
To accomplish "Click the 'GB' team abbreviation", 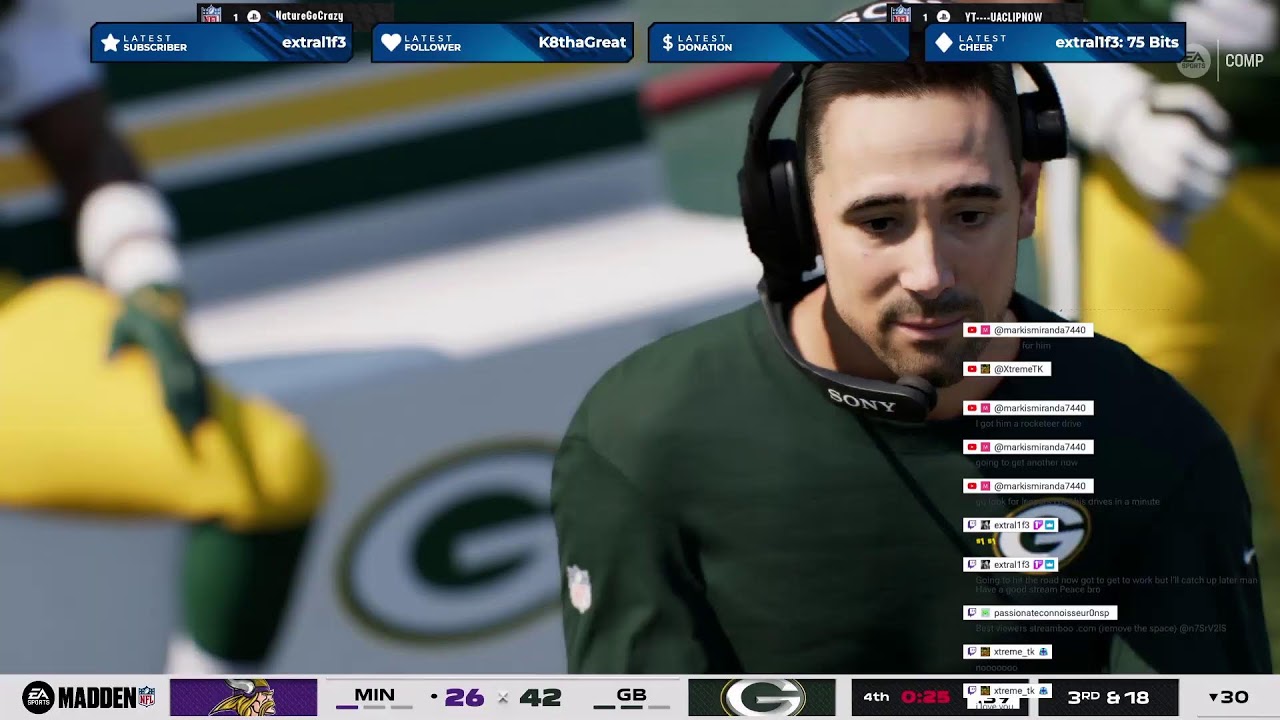I will 631,694.
